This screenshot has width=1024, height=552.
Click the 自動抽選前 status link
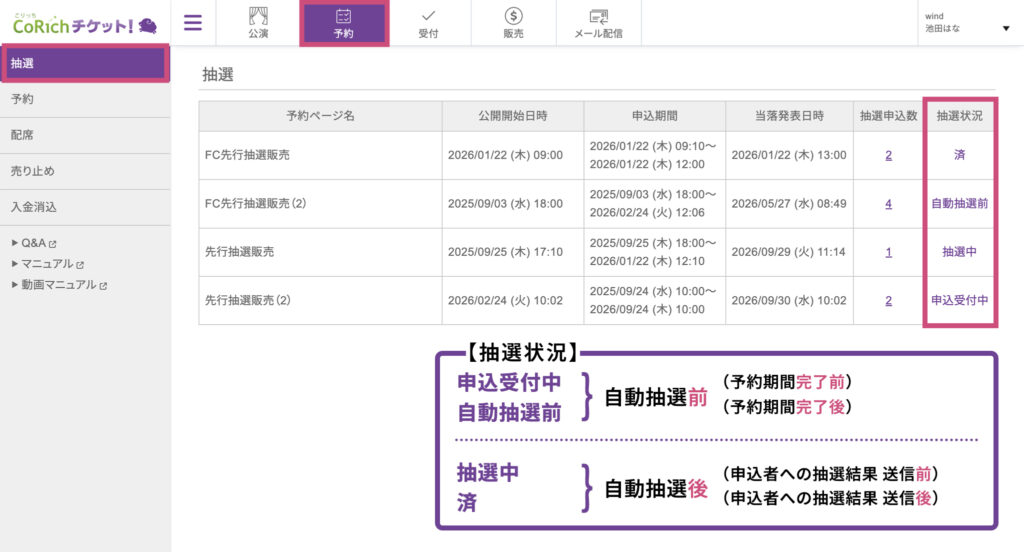click(x=959, y=204)
